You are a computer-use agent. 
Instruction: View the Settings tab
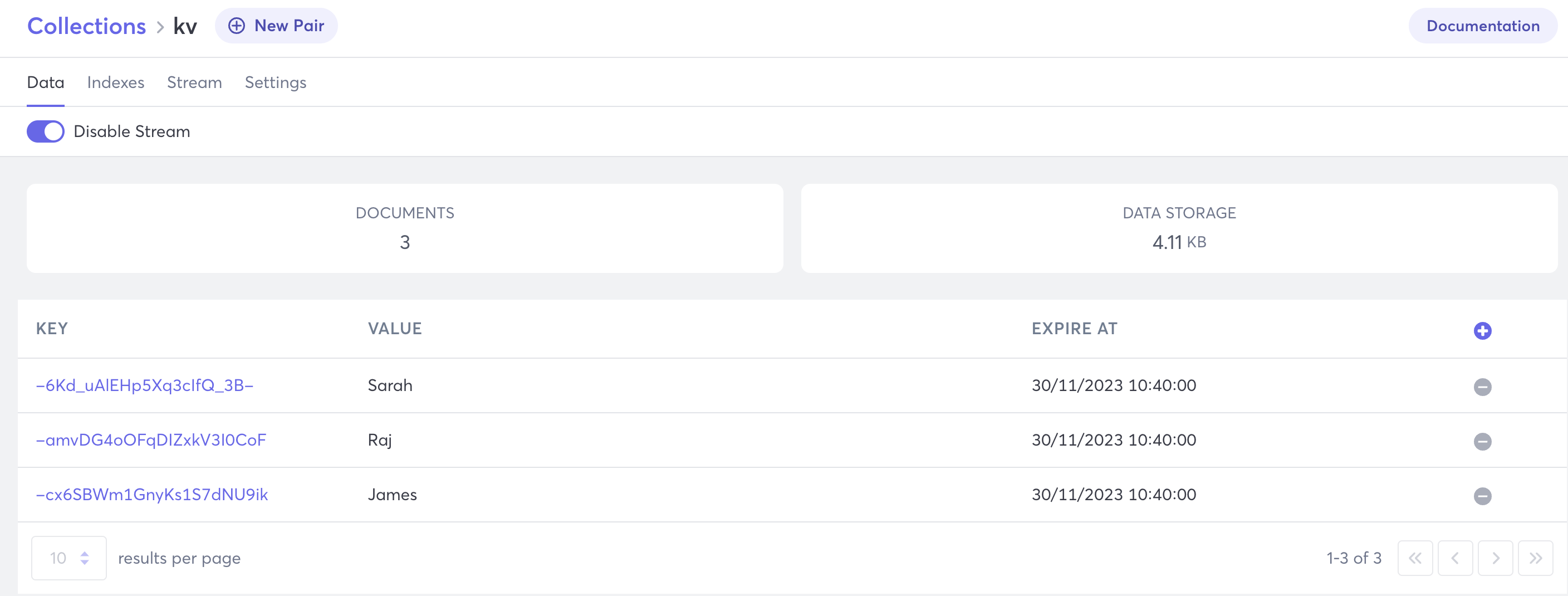click(275, 82)
